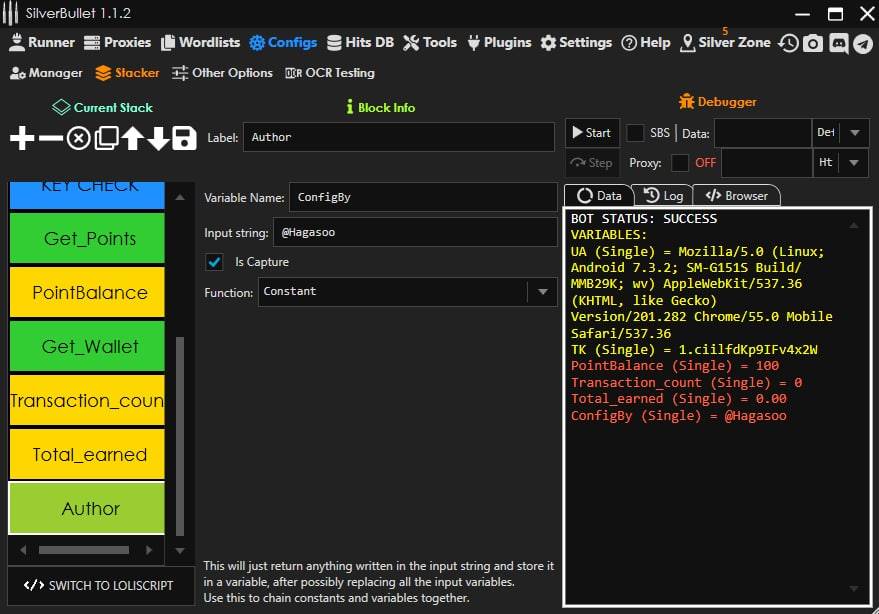Expand the data type dropdown beside Data
This screenshot has height=614, width=879.
854,133
